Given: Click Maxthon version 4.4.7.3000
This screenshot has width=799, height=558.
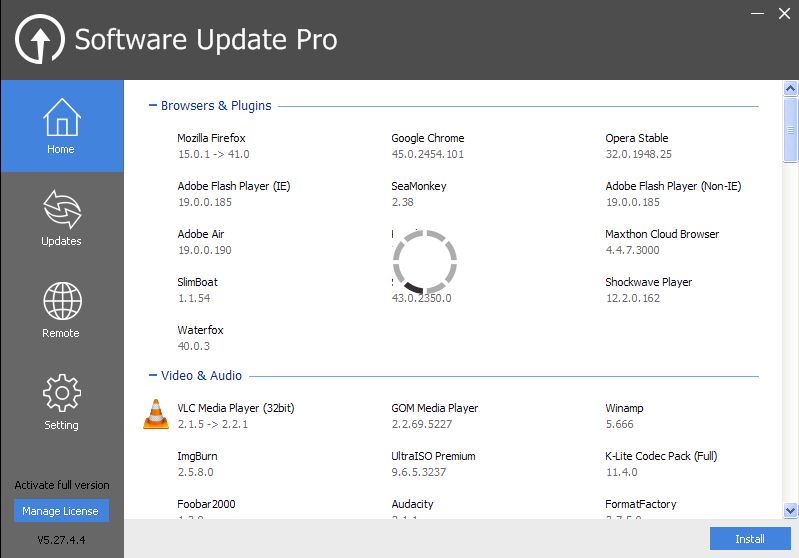Looking at the screenshot, I should tap(632, 250).
